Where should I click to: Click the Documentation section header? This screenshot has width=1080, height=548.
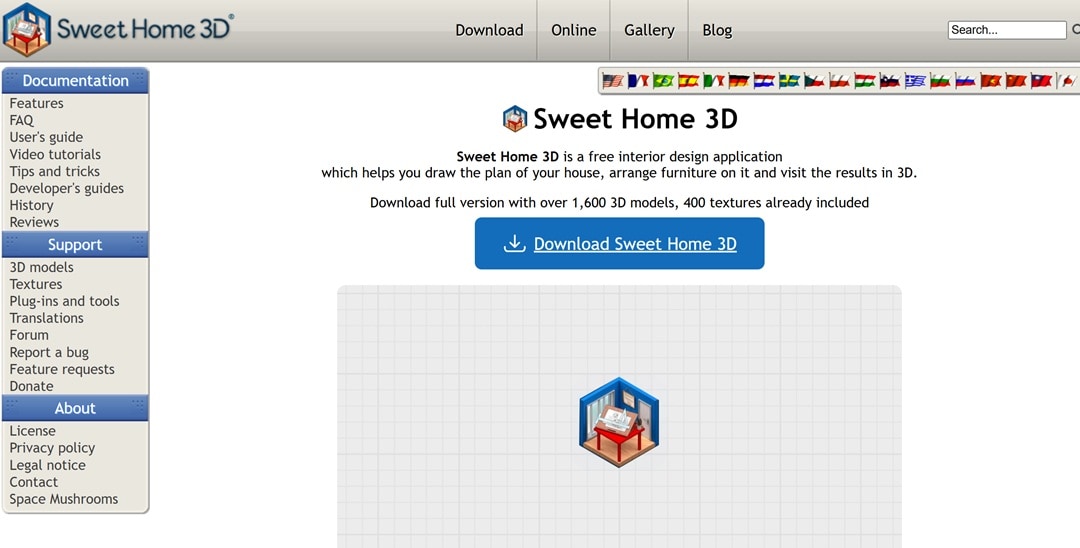click(75, 81)
